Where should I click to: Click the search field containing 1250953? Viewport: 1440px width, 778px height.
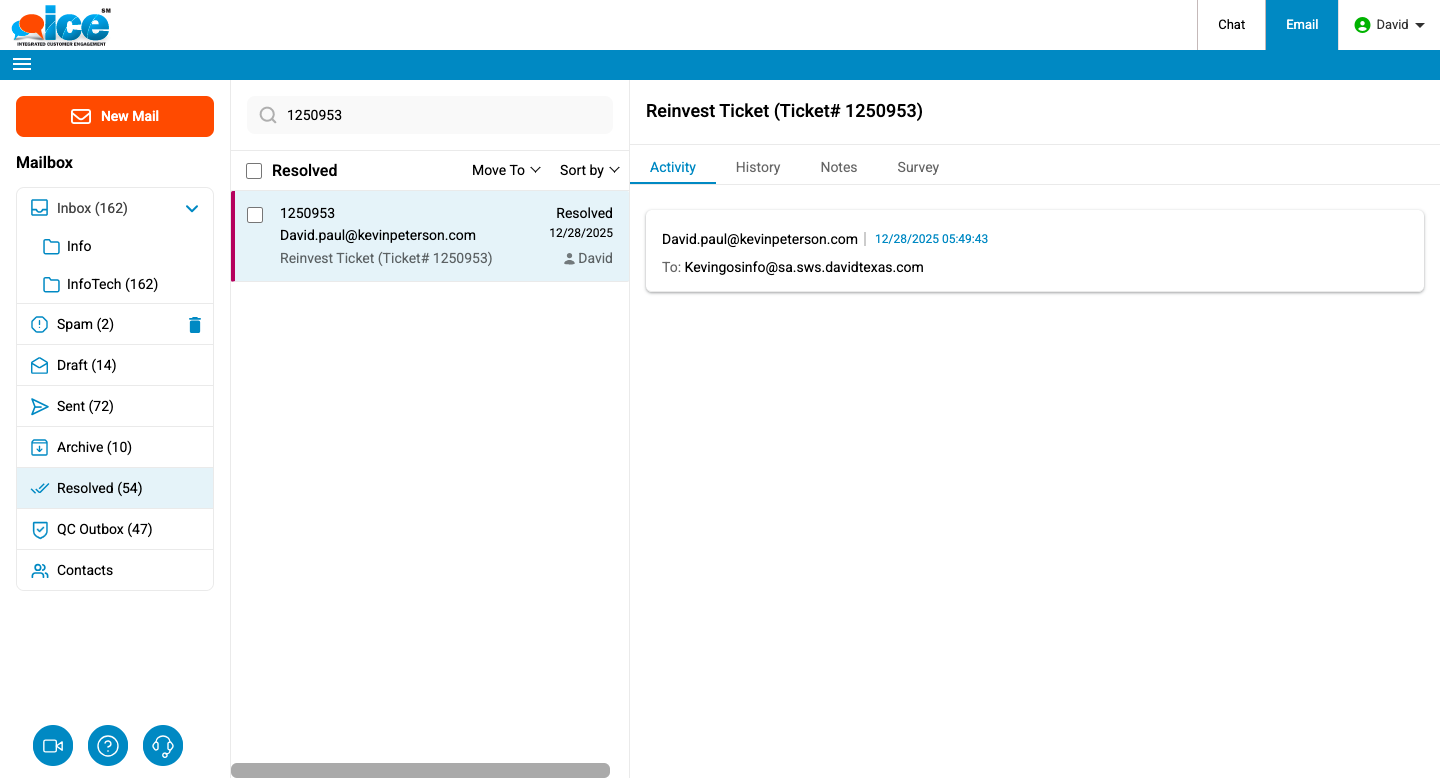click(440, 115)
